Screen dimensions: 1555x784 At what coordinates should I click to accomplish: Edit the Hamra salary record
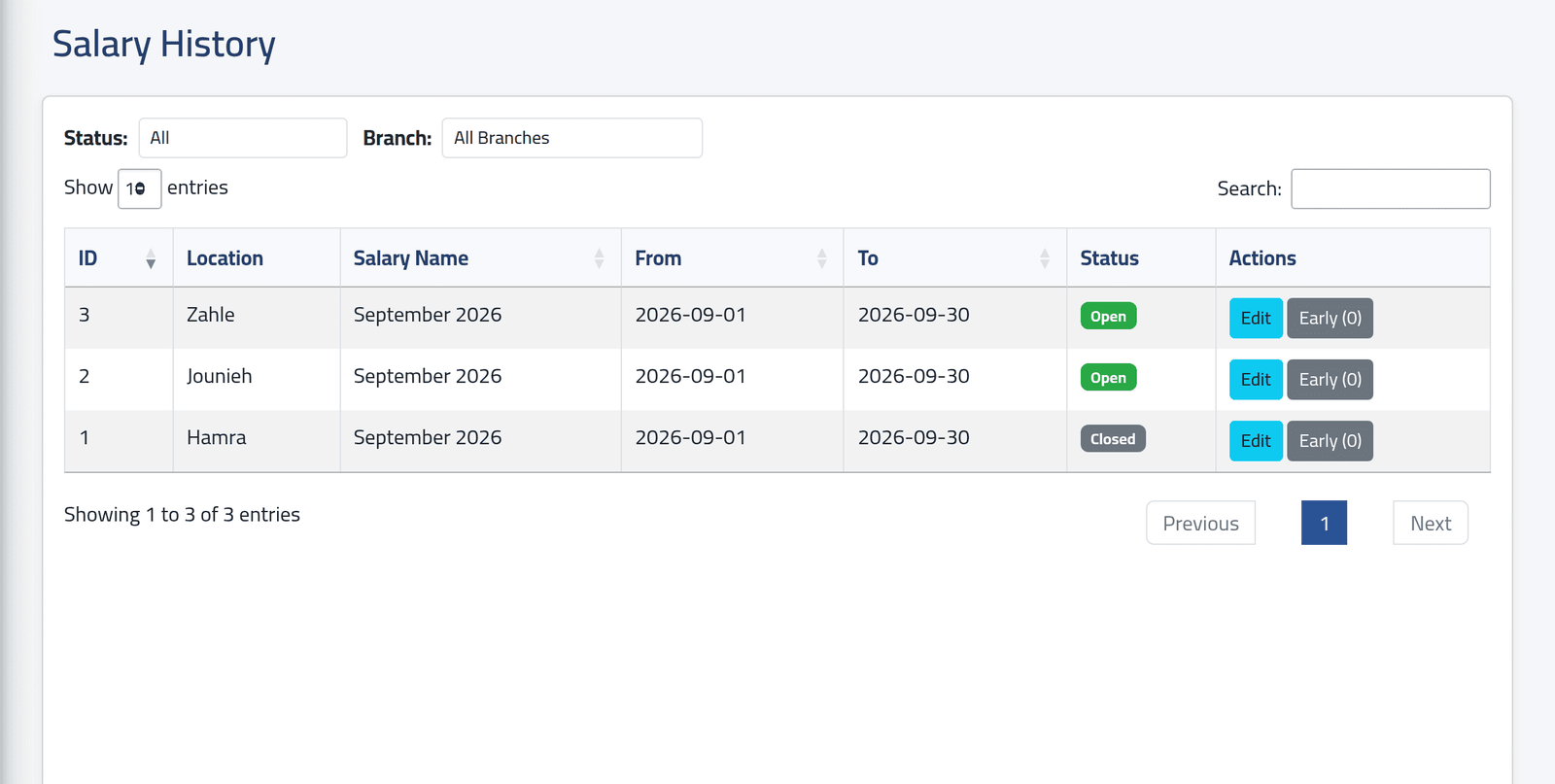1256,441
